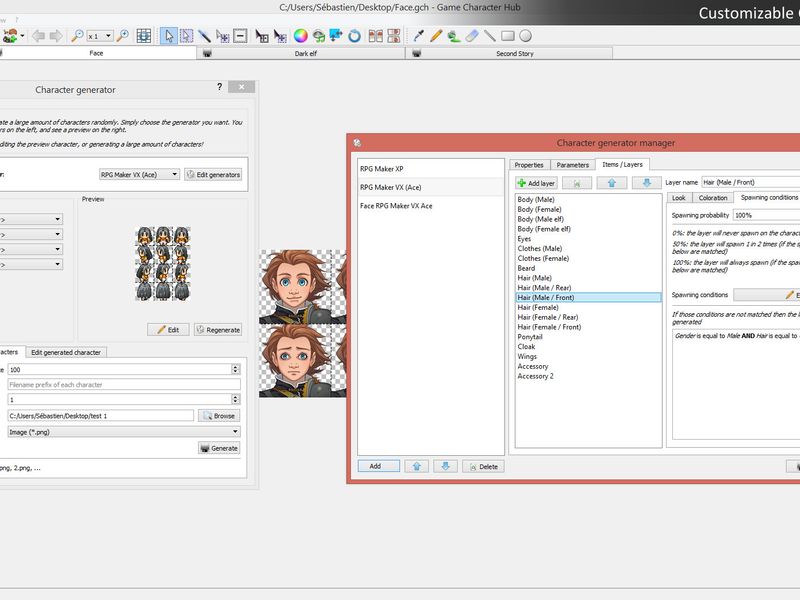
Task: Click the blue rotate icon
Action: (x=354, y=36)
